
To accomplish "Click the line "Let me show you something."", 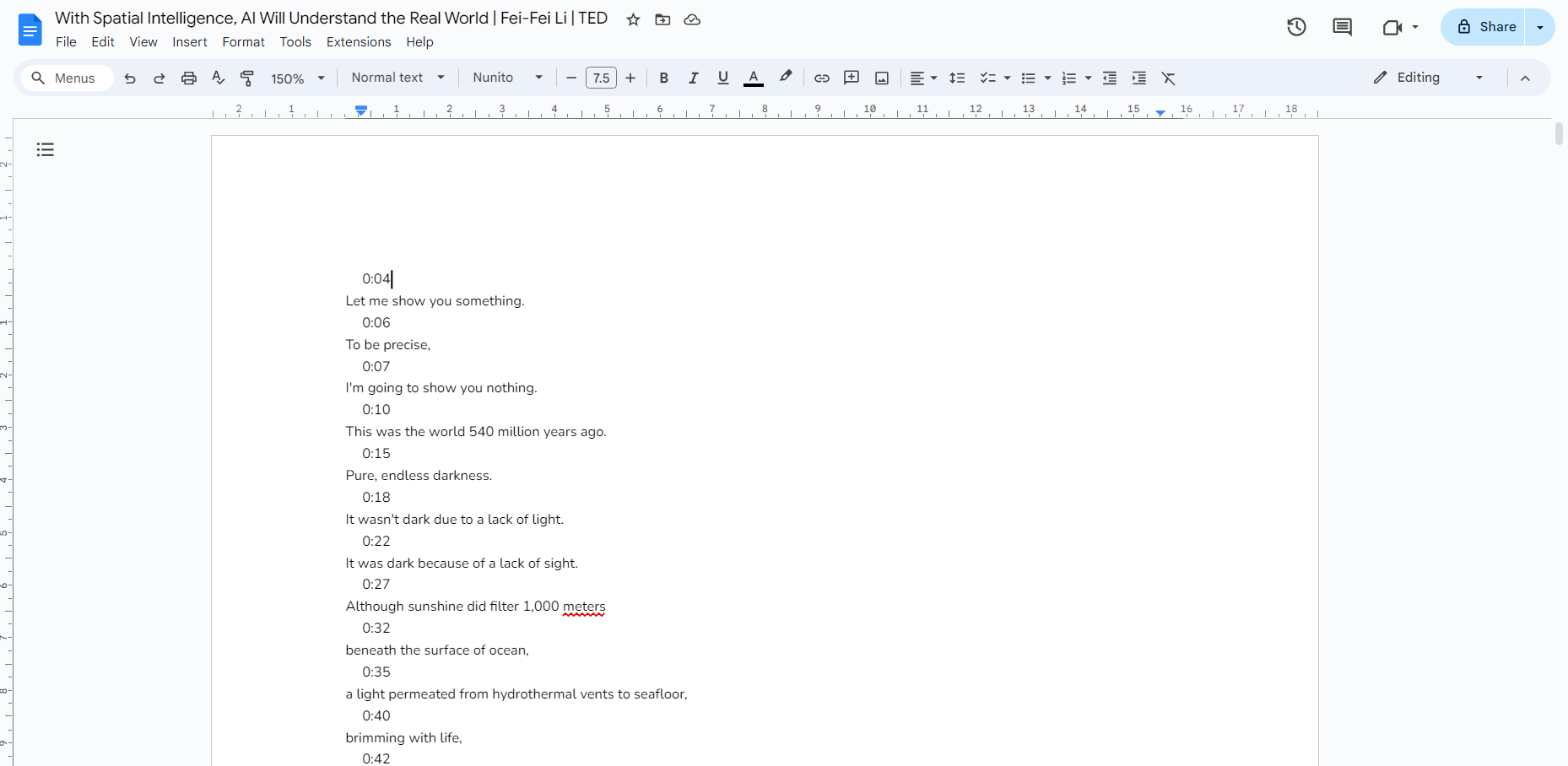I will (435, 301).
